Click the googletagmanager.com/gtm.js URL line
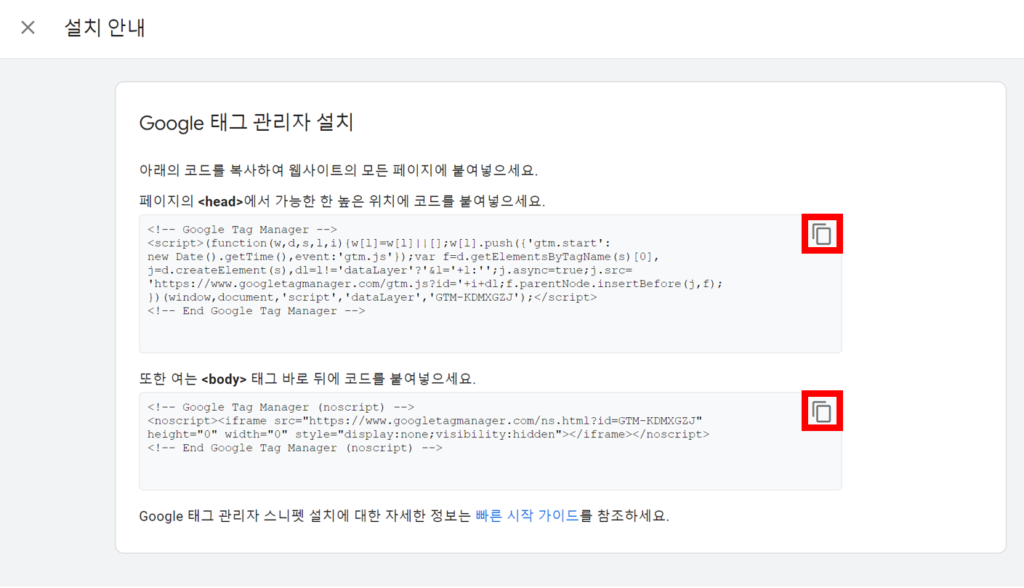Viewport: 1024px width, 588px height. 435,284
